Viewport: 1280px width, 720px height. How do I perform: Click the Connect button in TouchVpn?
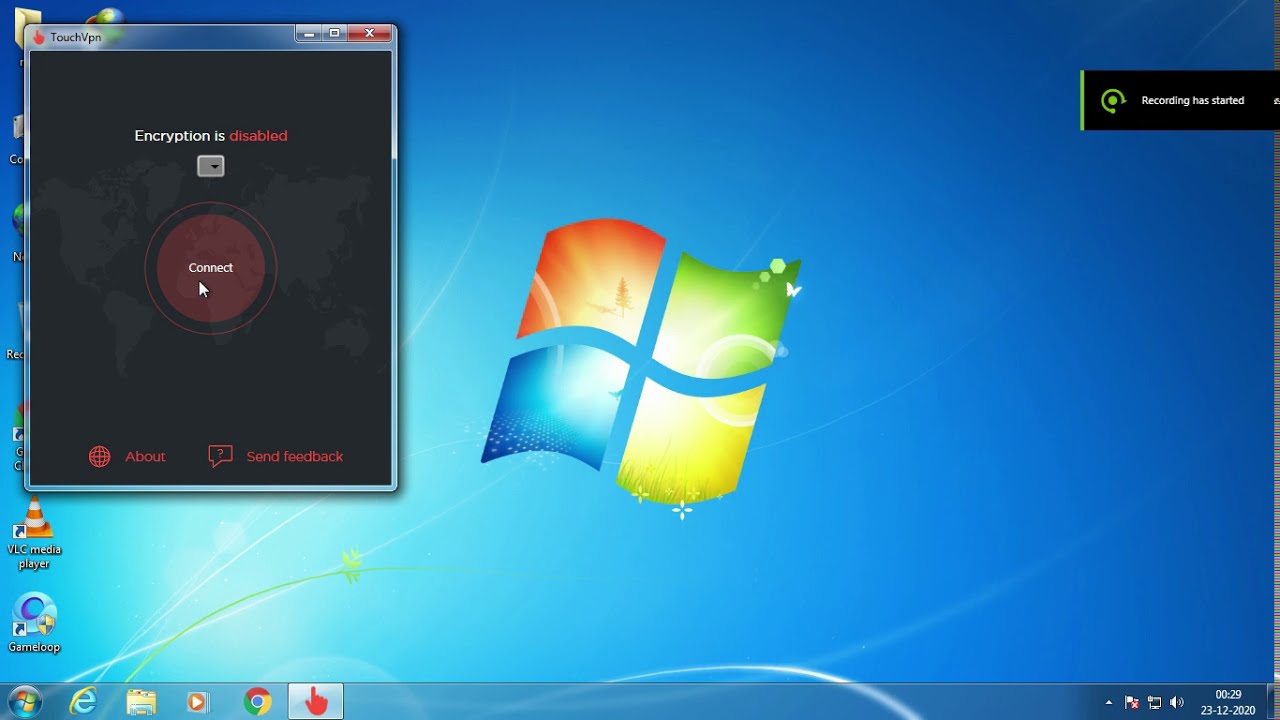point(211,268)
